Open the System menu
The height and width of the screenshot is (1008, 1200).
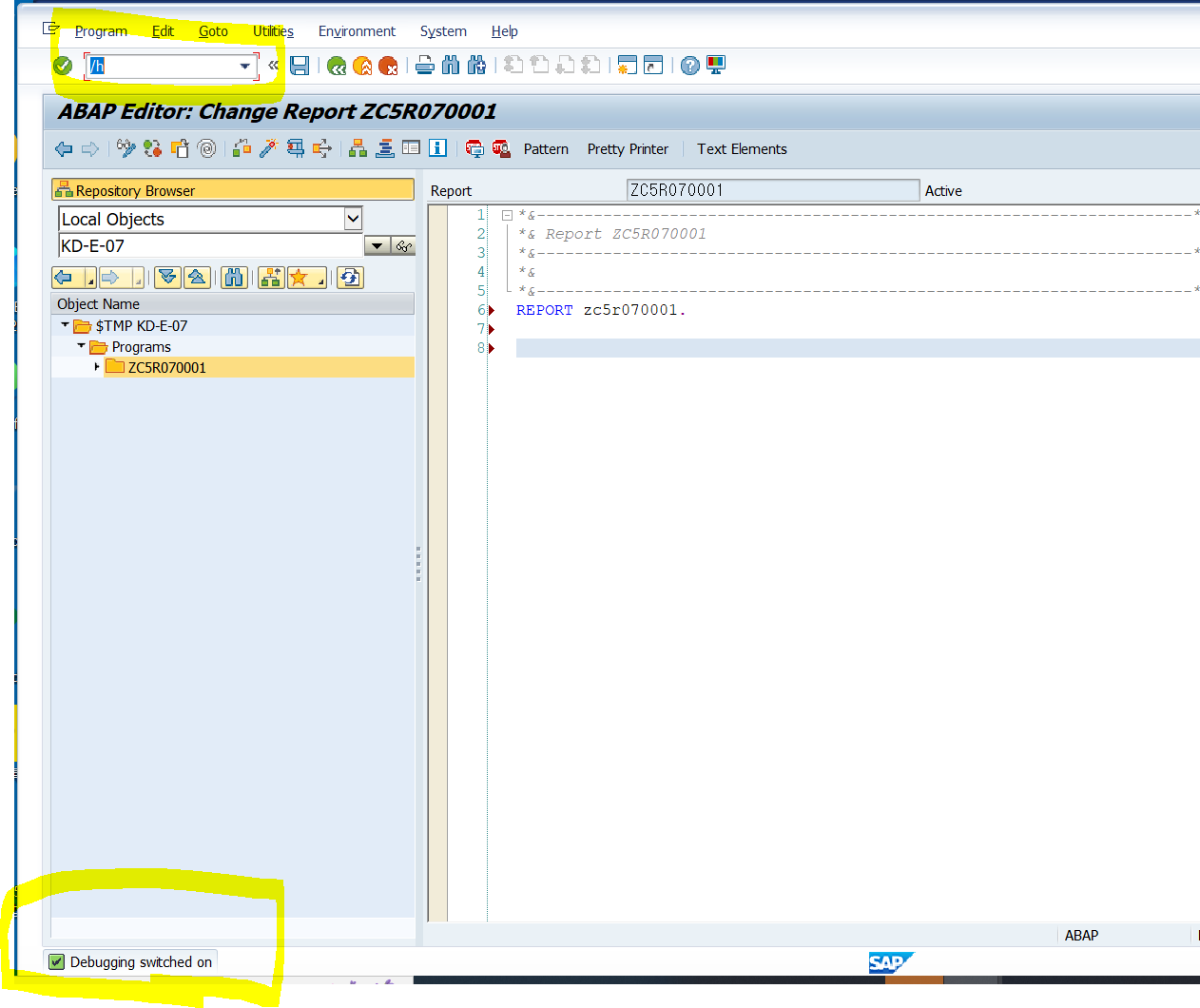point(443,31)
